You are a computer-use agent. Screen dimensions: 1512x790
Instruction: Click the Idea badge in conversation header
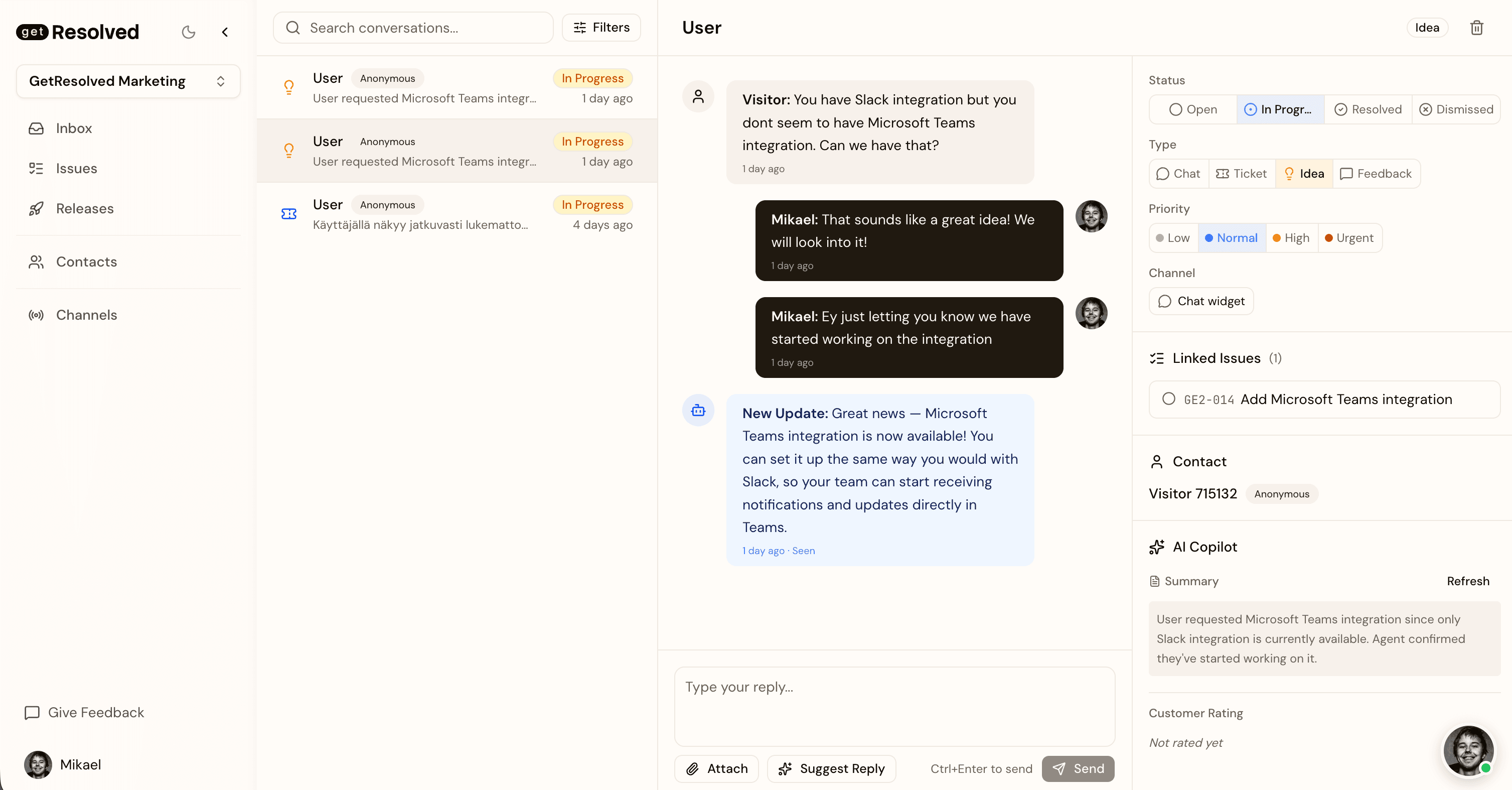coord(1427,28)
